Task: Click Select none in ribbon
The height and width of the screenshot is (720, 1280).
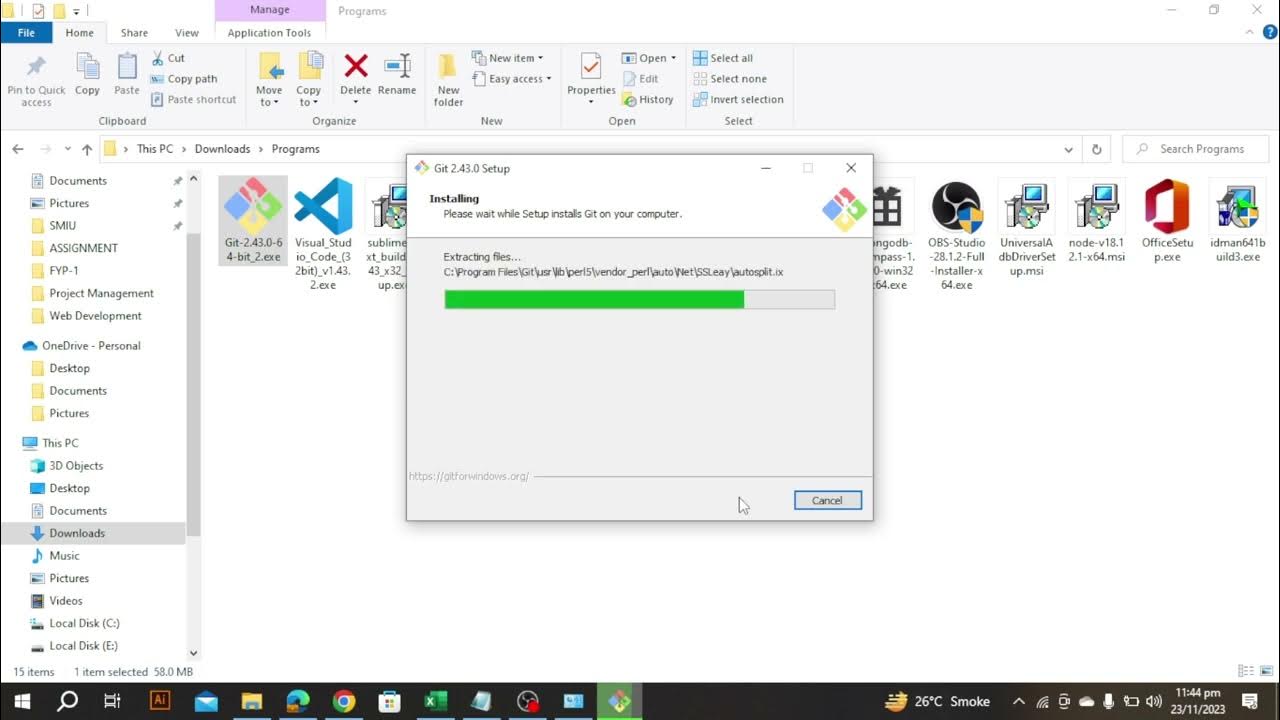Action: point(730,79)
